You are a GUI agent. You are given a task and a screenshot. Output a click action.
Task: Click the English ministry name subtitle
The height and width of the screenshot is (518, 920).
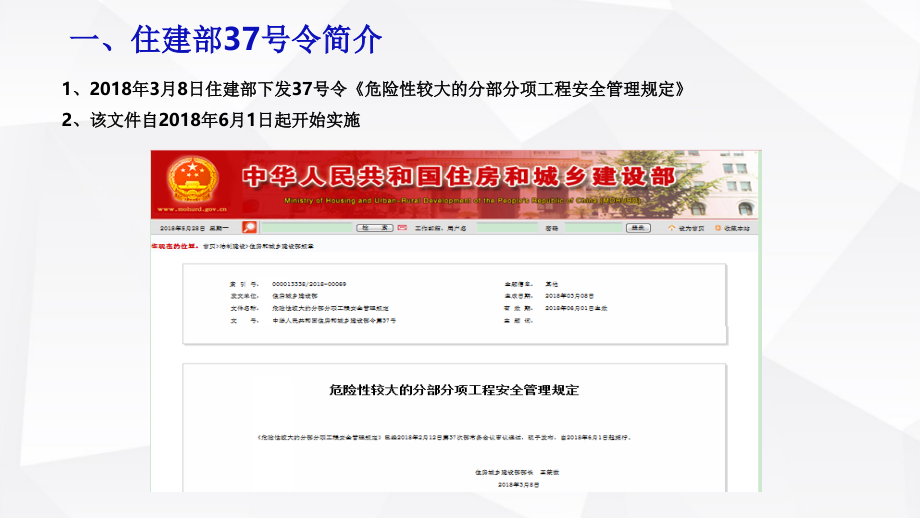[463, 201]
